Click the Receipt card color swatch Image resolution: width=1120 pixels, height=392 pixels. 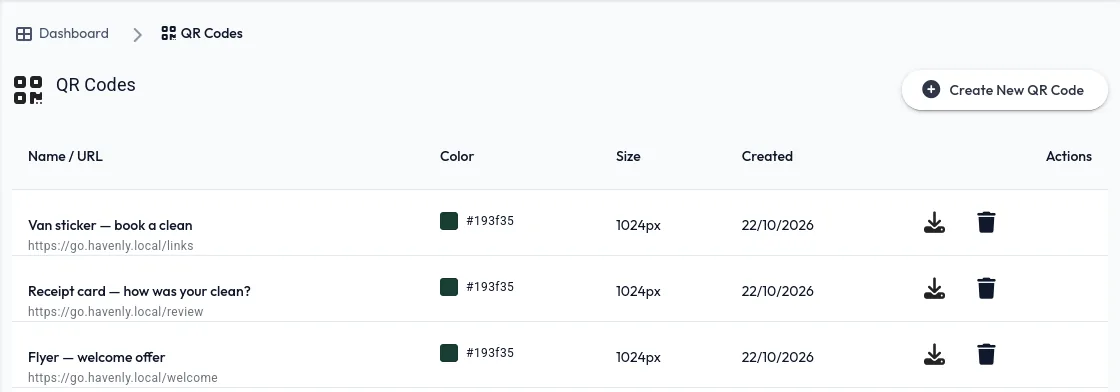pyautogui.click(x=449, y=287)
